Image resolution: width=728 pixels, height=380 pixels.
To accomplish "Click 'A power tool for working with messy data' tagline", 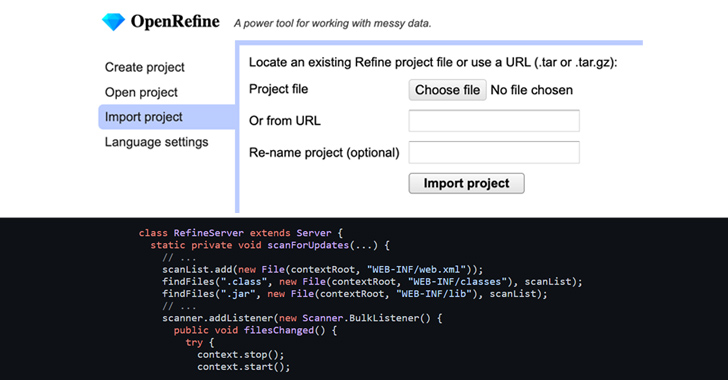I will (332, 23).
